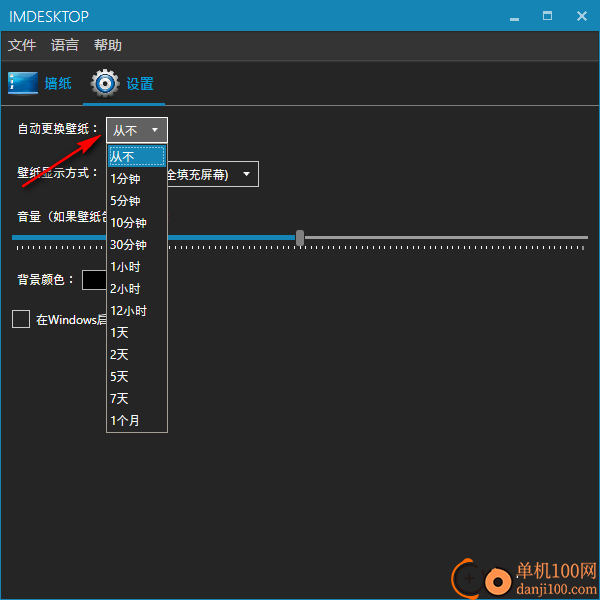This screenshot has width=600, height=600.
Task: Choose the 7天 interval option
Action: [x=137, y=399]
